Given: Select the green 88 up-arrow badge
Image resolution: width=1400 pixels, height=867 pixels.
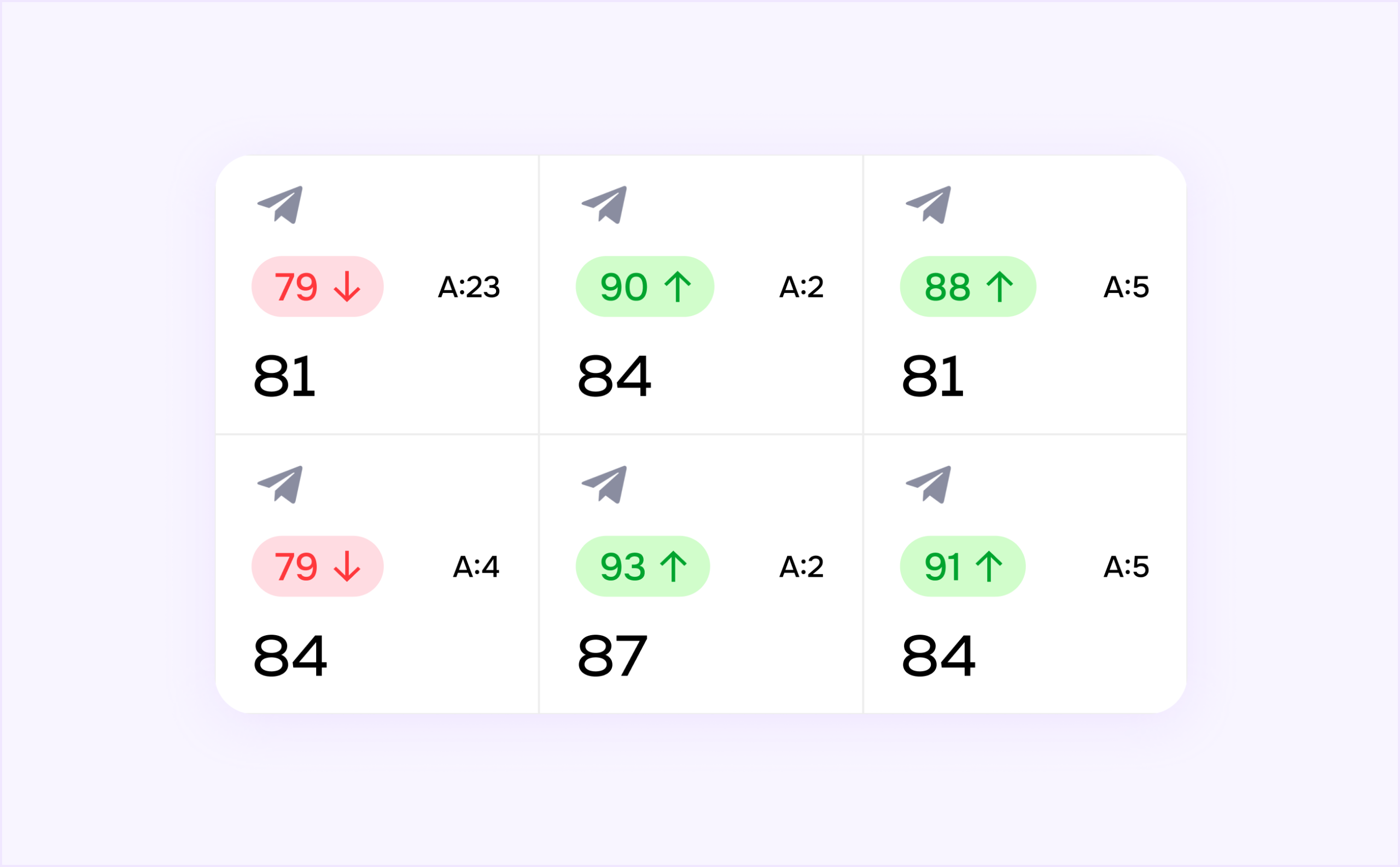Looking at the screenshot, I should pos(967,286).
